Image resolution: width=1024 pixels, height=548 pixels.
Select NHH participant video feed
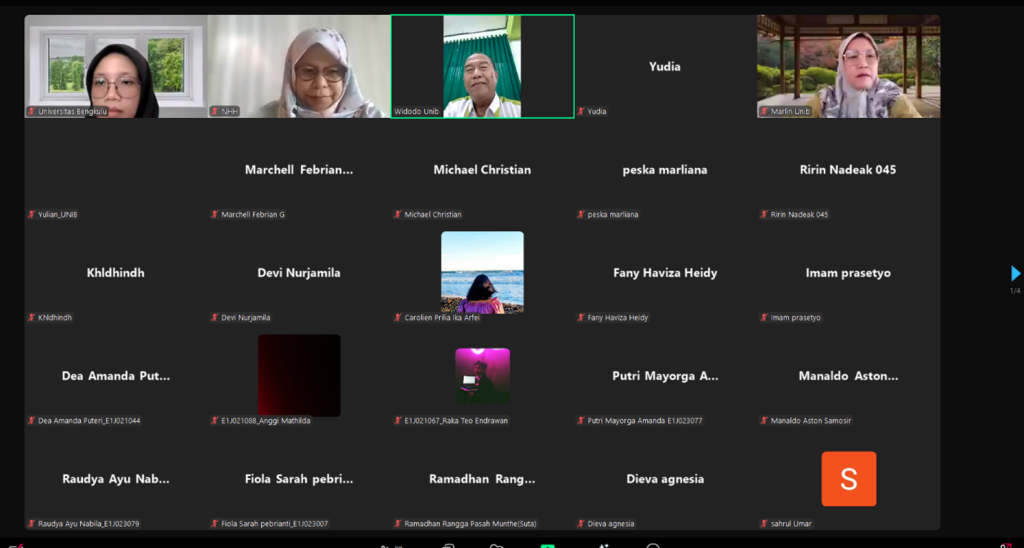point(299,67)
